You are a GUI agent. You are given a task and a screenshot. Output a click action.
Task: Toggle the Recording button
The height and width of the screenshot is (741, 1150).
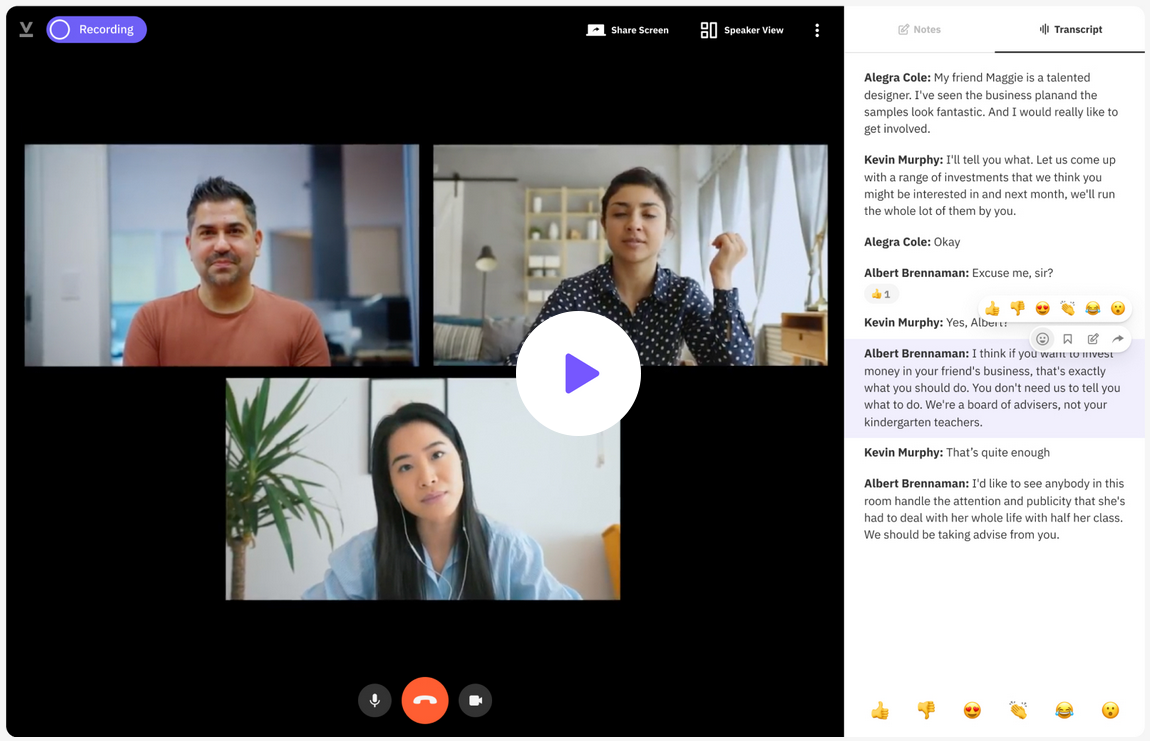pyautogui.click(x=96, y=29)
